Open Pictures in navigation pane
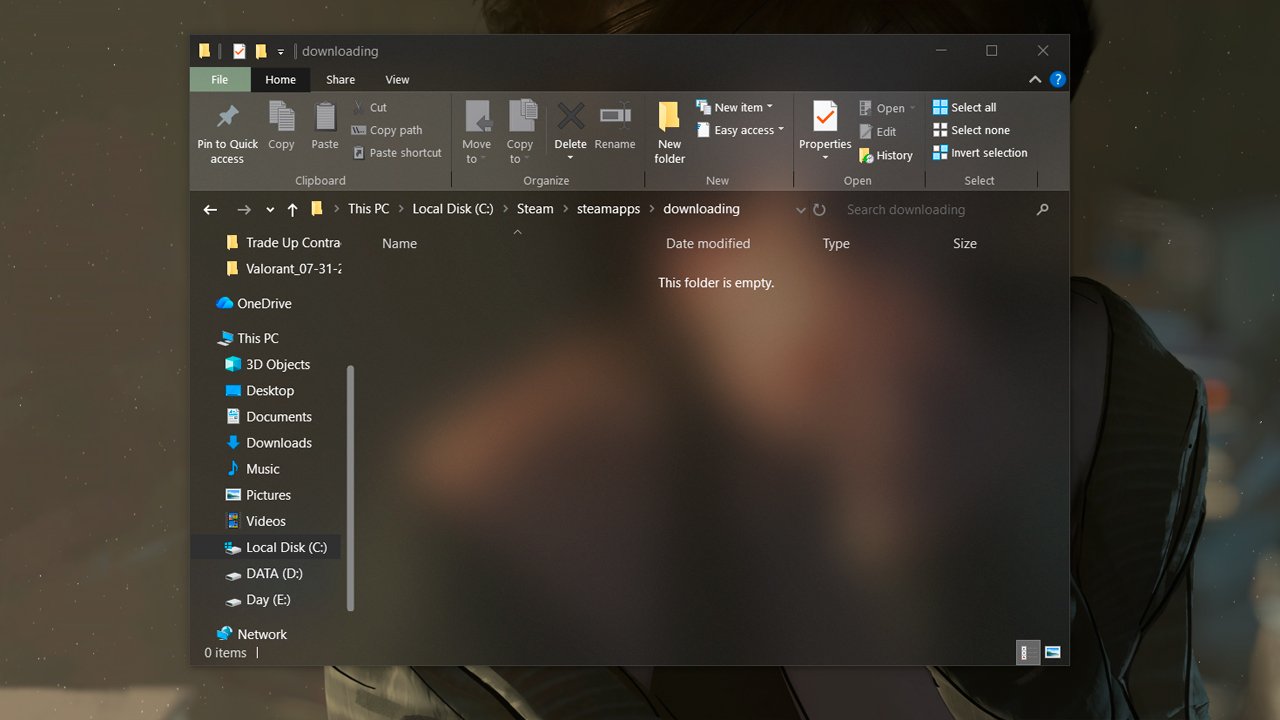The width and height of the screenshot is (1280, 720). tap(259, 494)
